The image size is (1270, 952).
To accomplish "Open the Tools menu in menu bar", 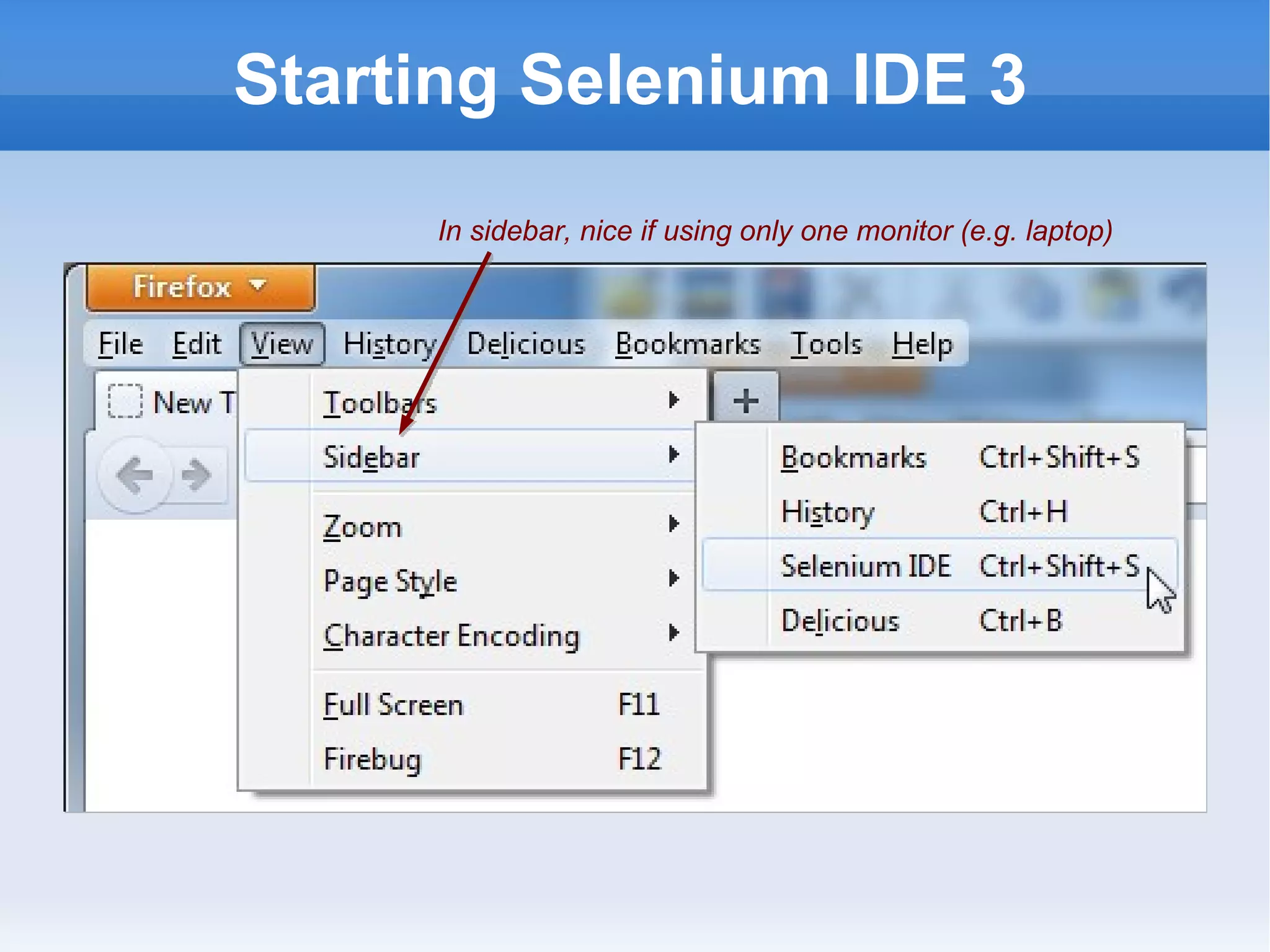I will tap(826, 344).
